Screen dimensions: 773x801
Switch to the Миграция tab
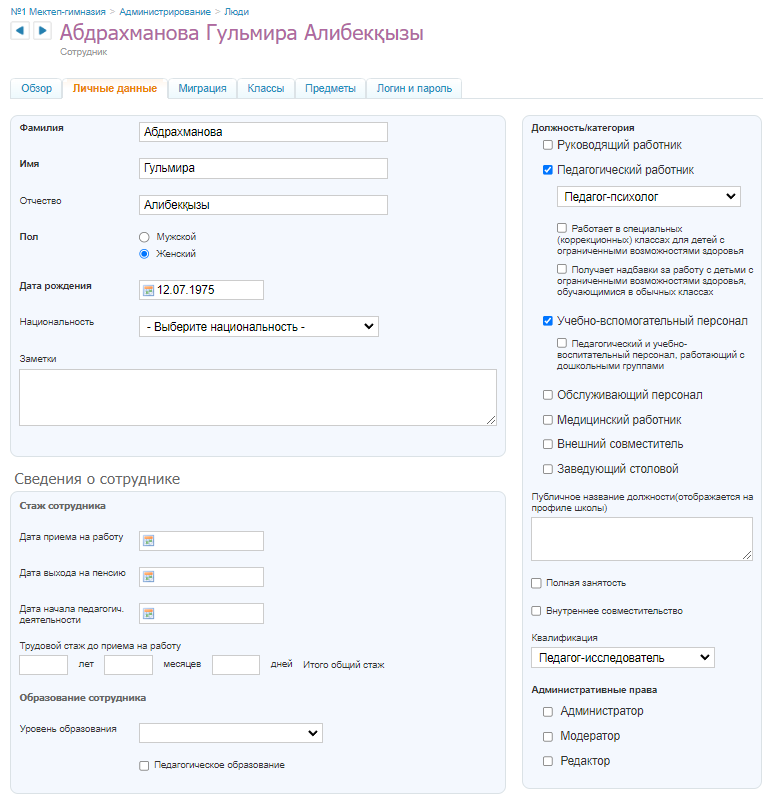tap(202, 88)
